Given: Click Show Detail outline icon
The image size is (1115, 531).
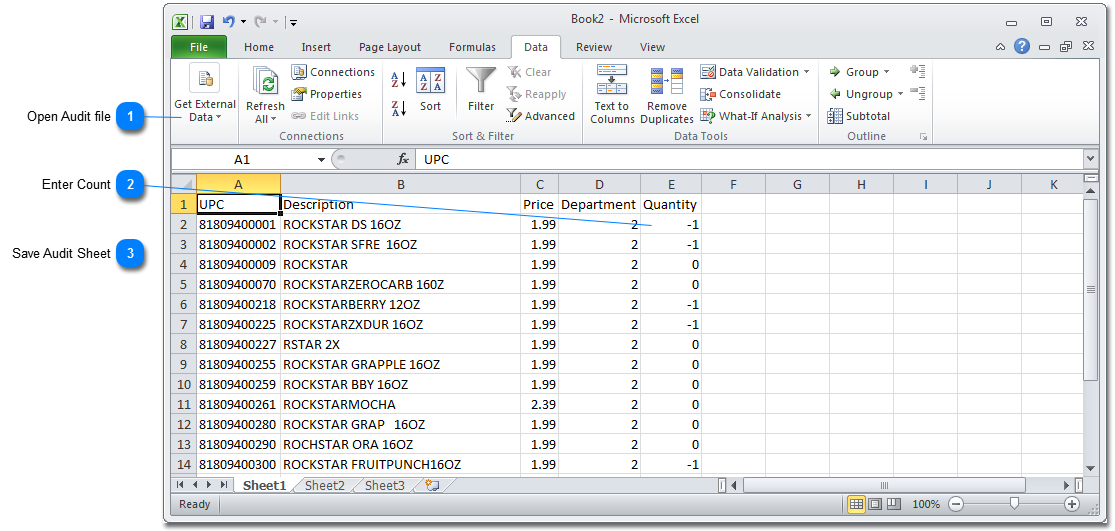Looking at the screenshot, I should click(x=917, y=71).
